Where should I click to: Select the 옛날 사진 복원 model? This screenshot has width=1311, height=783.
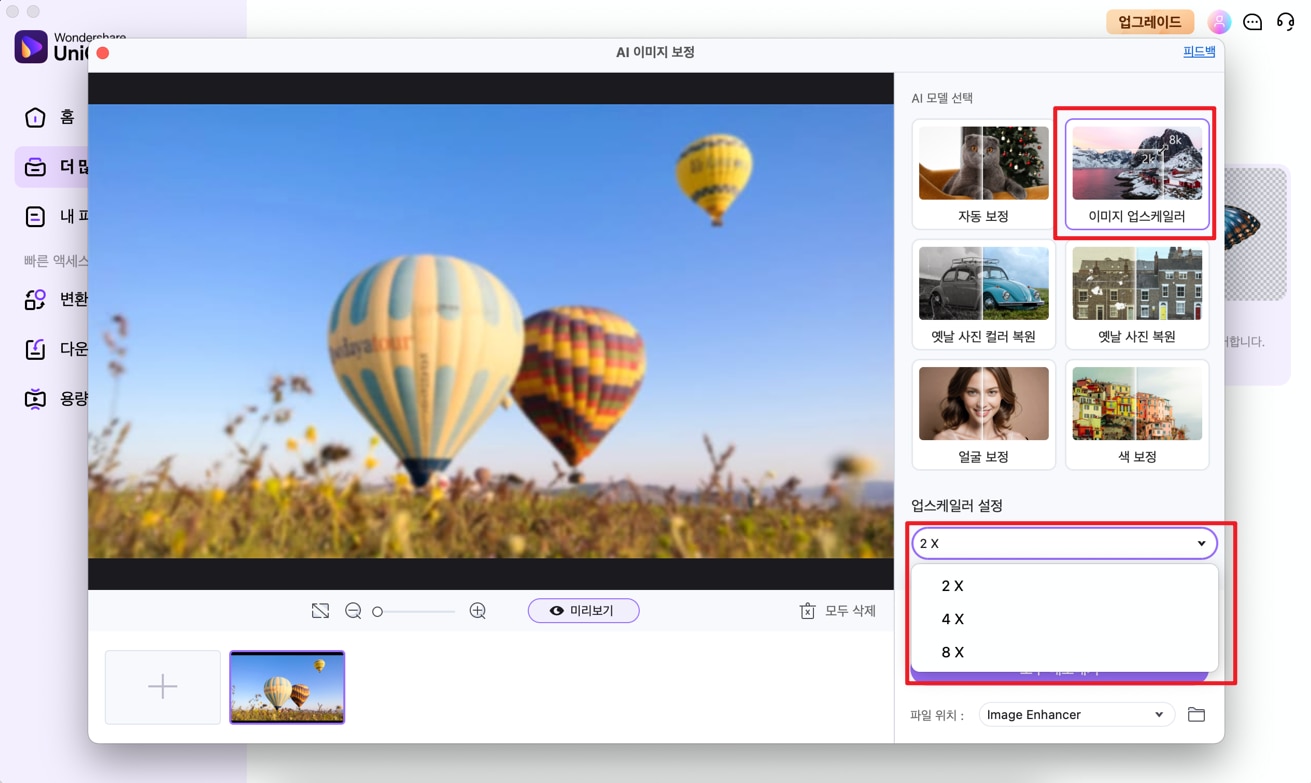click(1137, 295)
